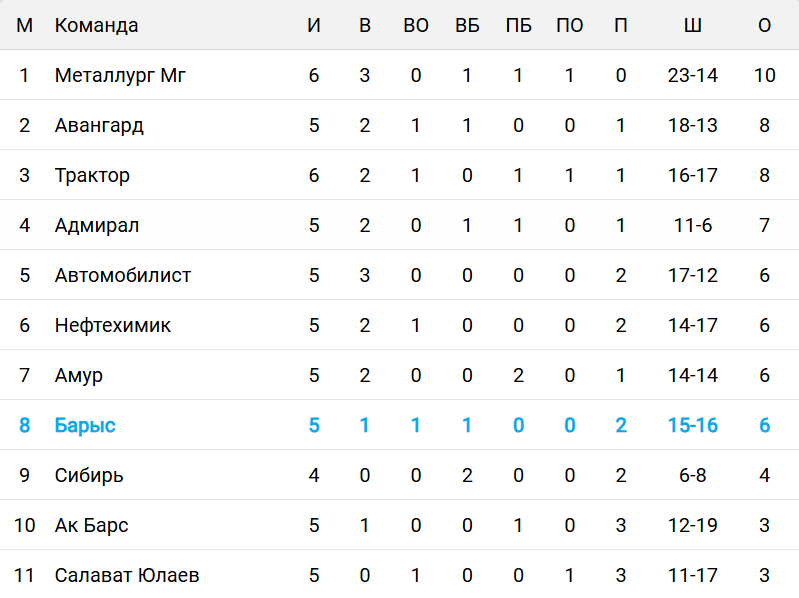Sort by the Команда column header
Image resolution: width=799 pixels, height=598 pixels.
[x=96, y=25]
